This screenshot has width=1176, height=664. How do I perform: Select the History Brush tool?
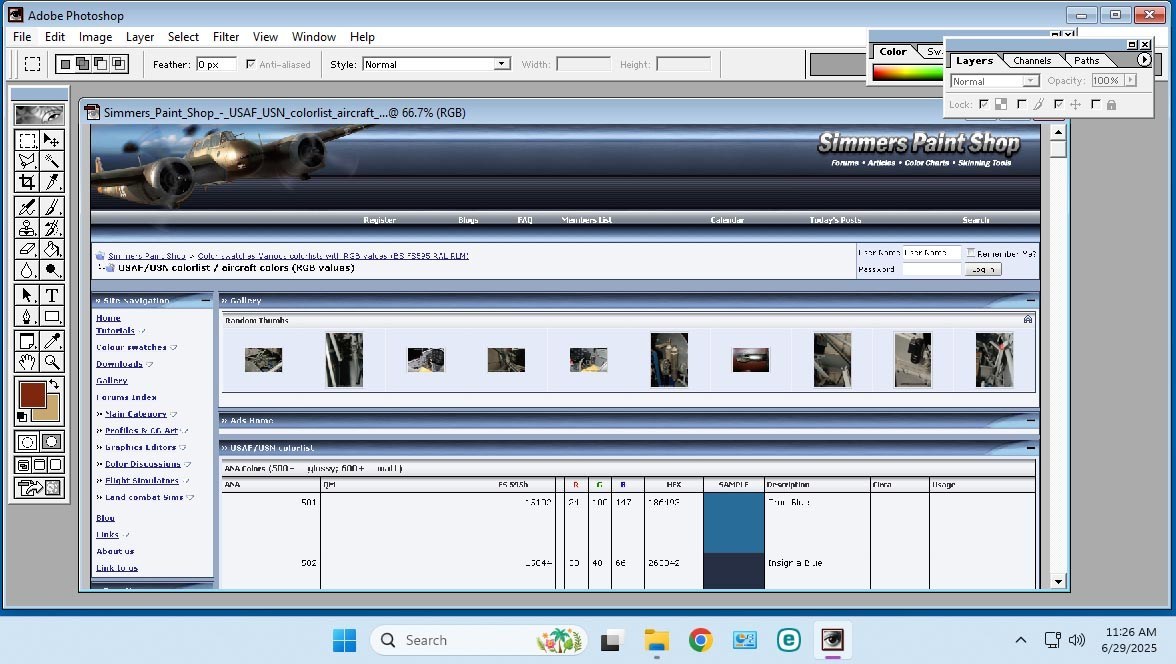pyautogui.click(x=52, y=228)
